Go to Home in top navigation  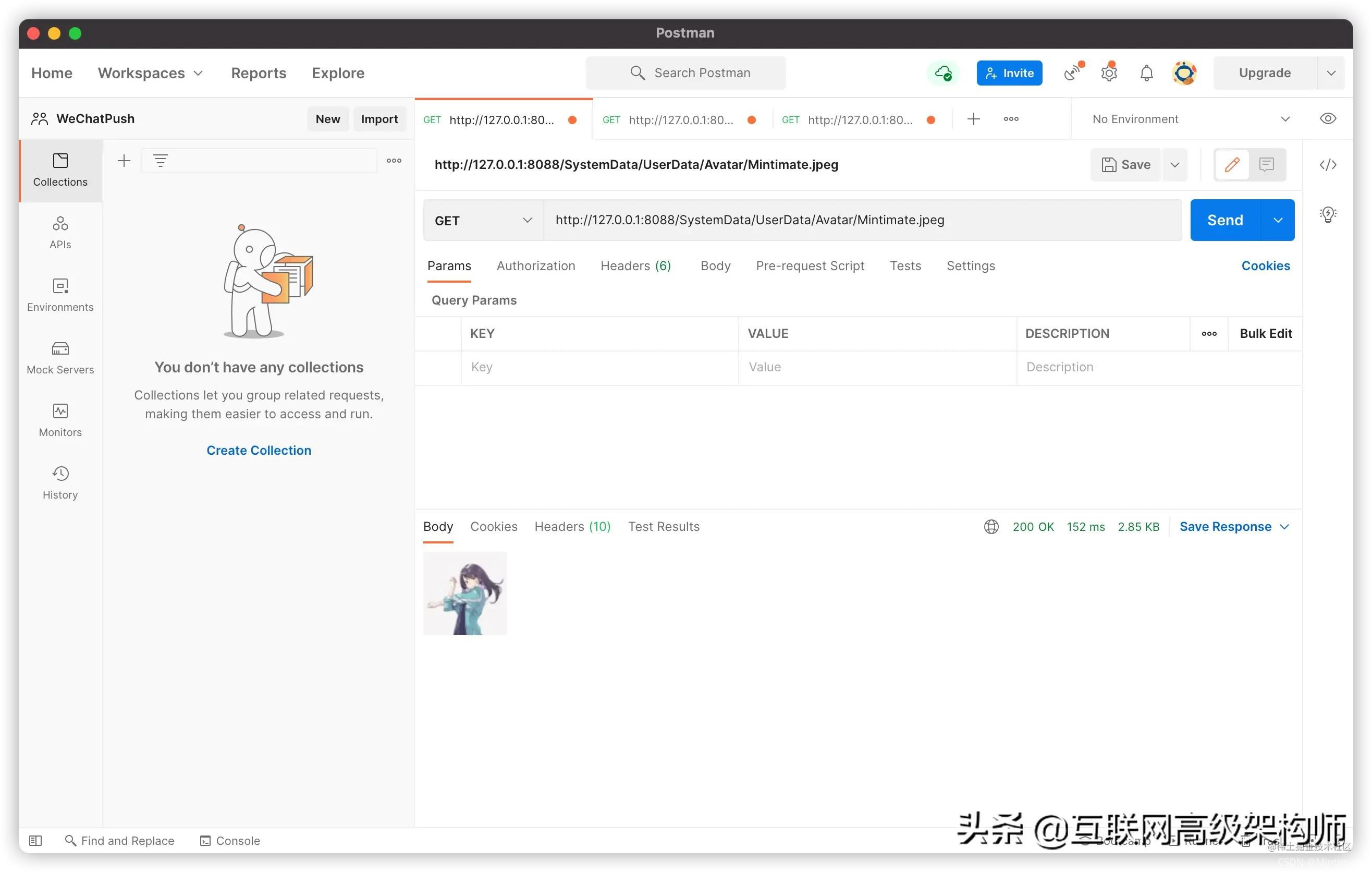tap(52, 73)
